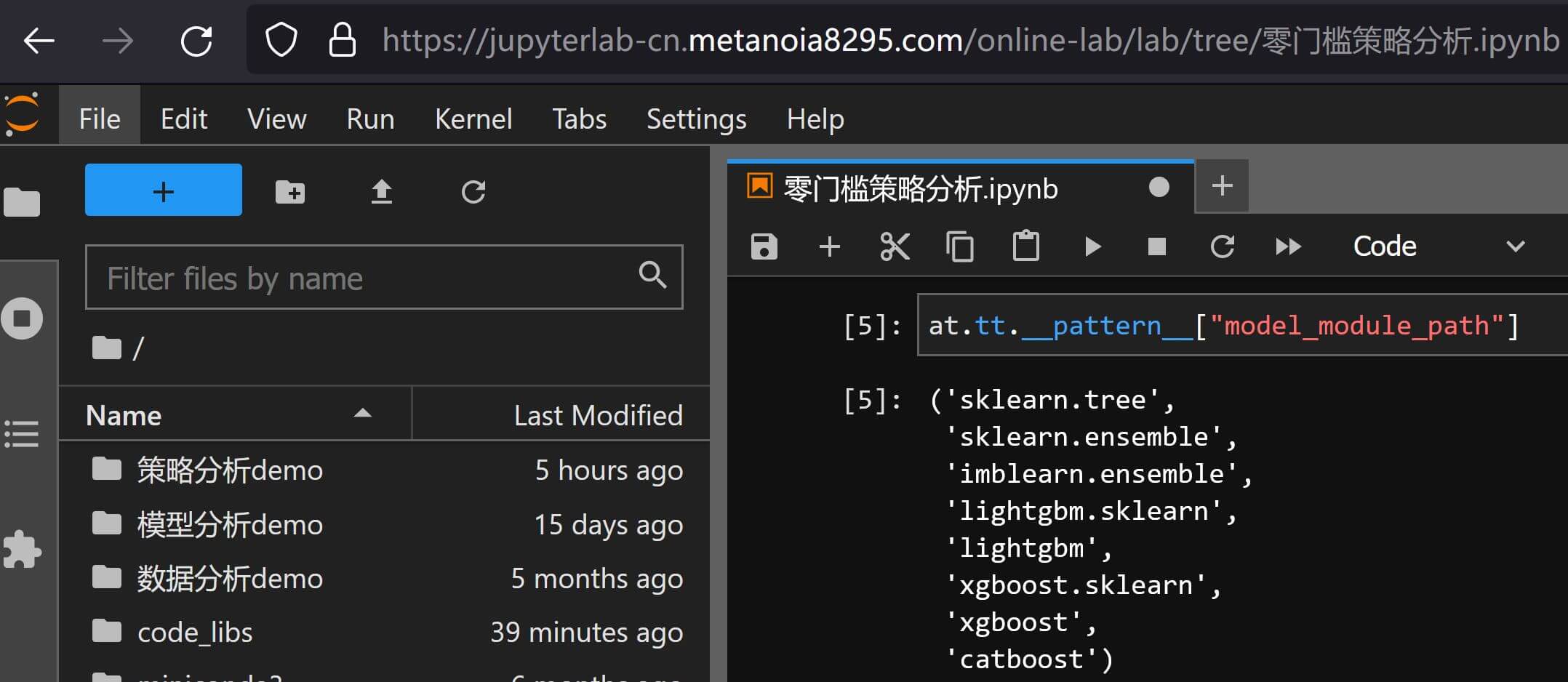Open the Running Terminals and Kernels sidebar
1568x682 pixels.
coord(23,318)
